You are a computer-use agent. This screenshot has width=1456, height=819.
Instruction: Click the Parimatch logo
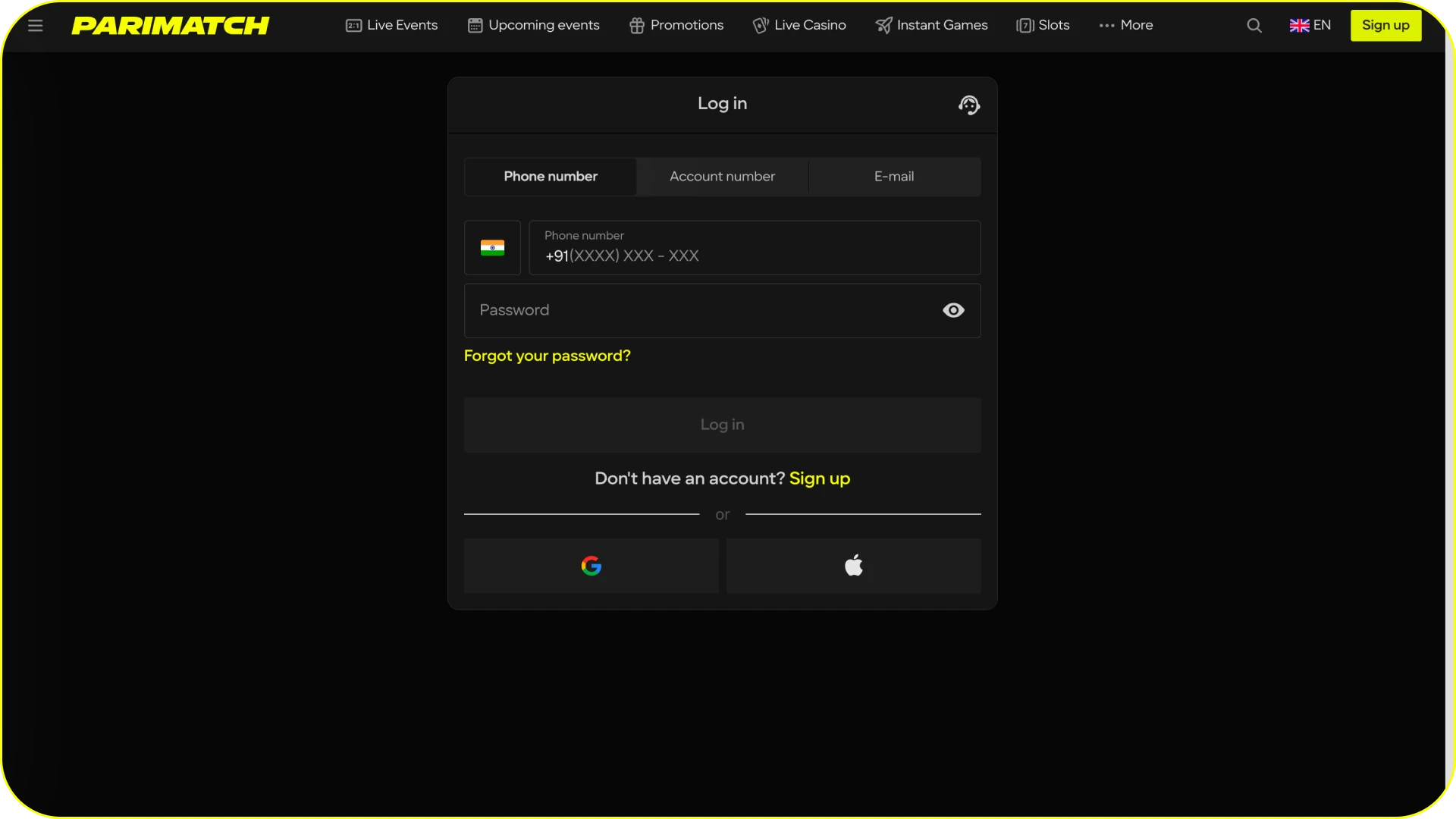(x=171, y=26)
